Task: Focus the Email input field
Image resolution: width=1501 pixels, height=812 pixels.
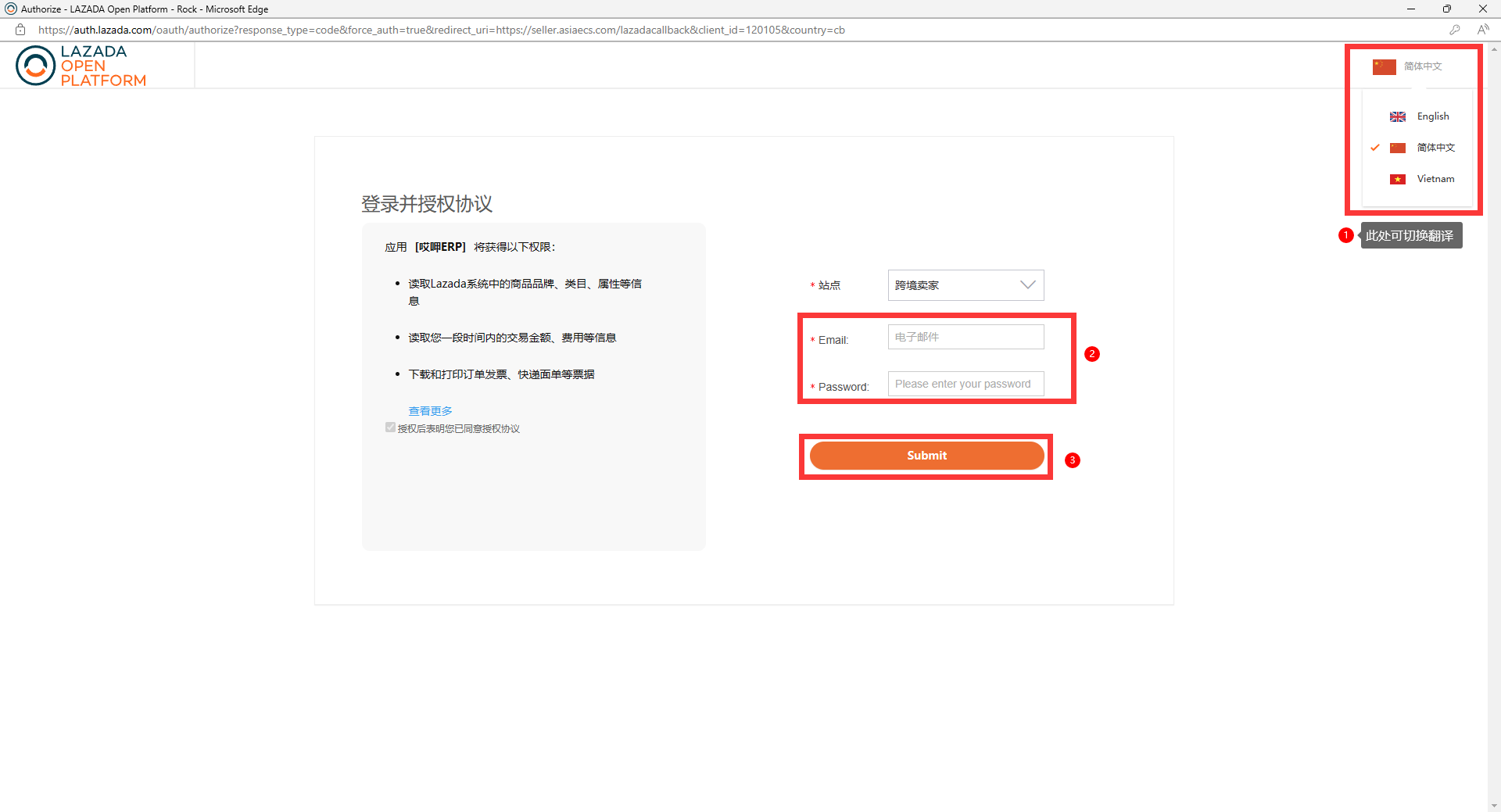Action: coord(965,337)
